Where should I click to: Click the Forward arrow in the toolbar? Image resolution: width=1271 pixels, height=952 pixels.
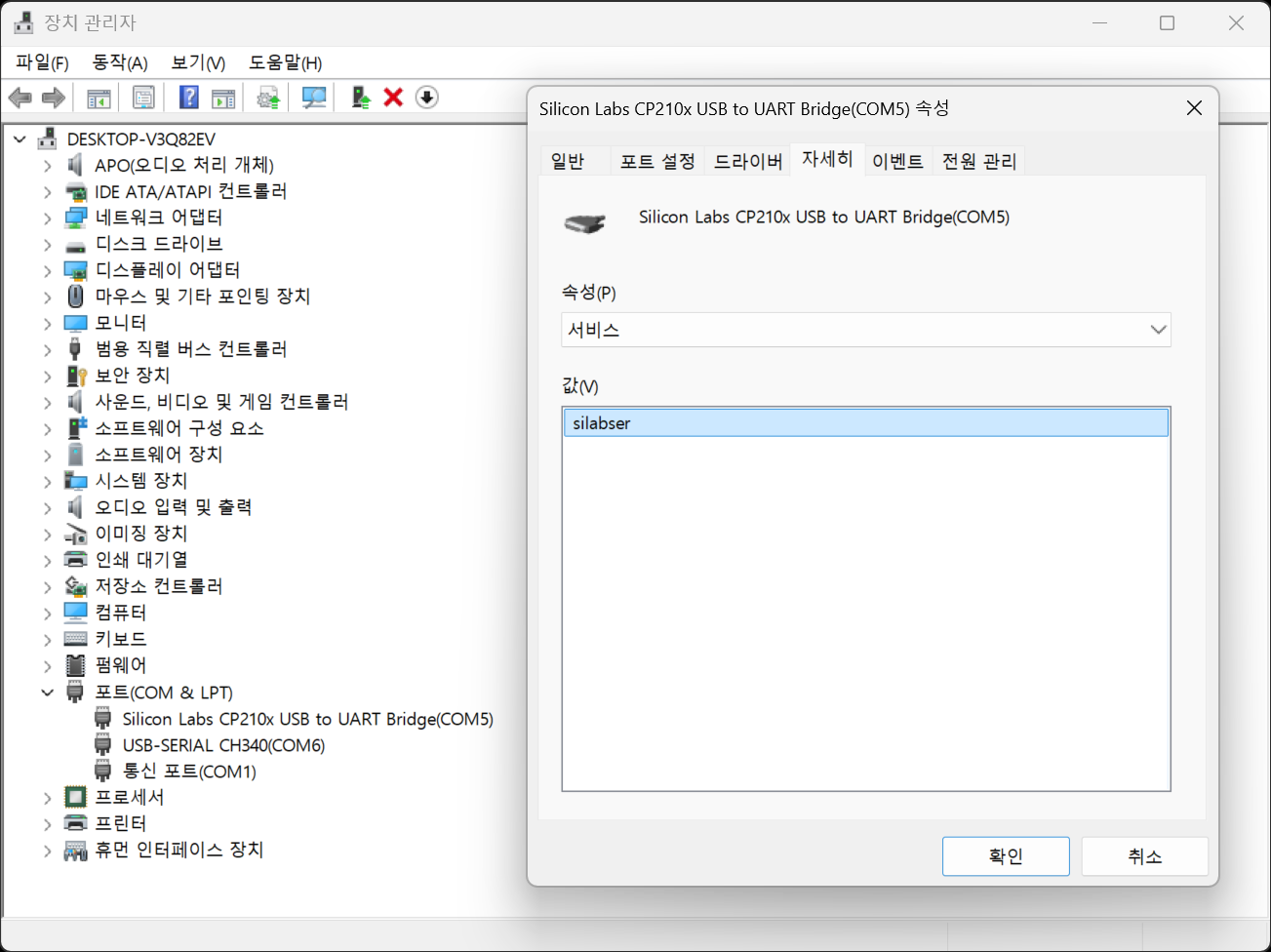coord(54,98)
